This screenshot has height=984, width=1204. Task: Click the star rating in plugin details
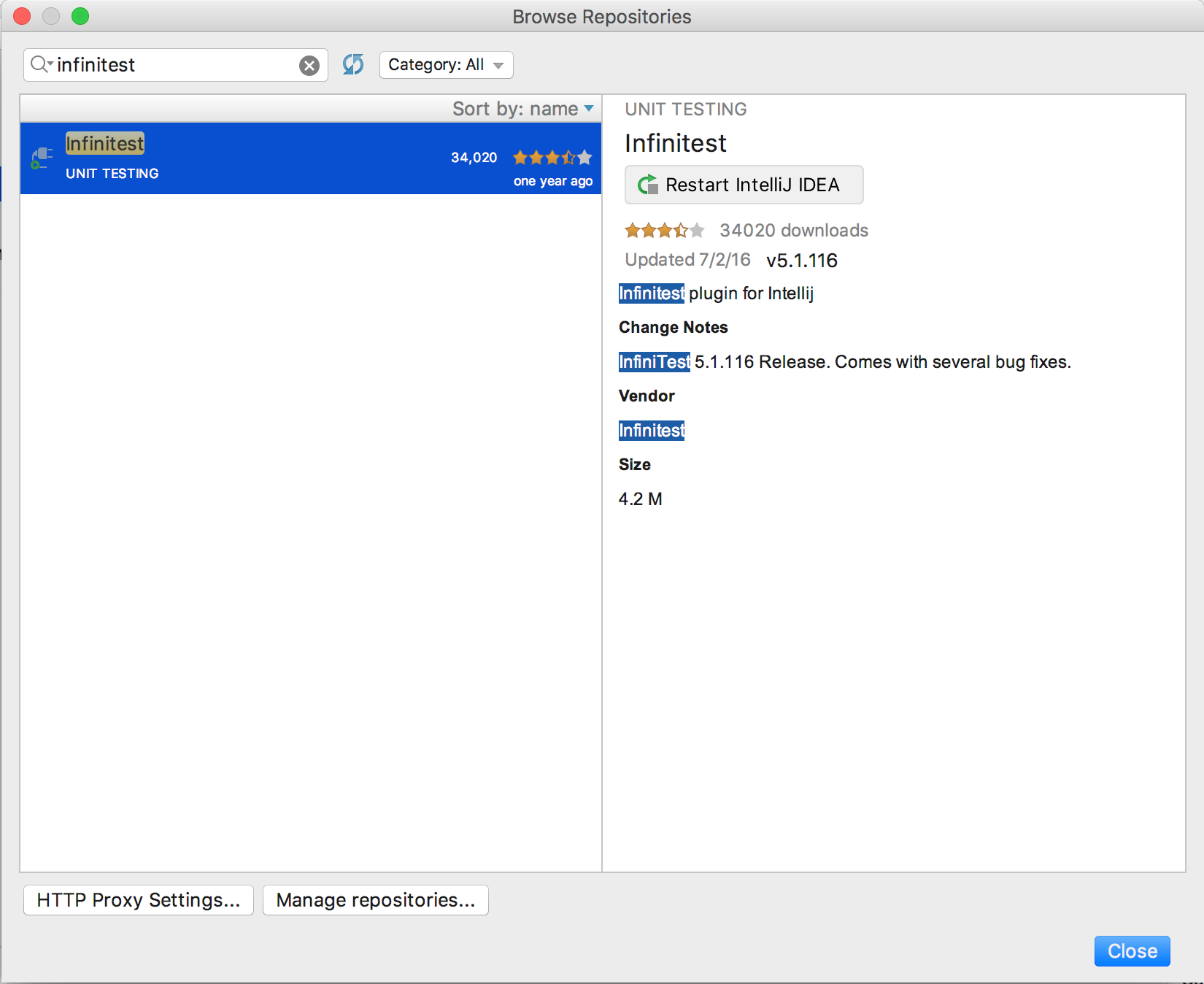pyautogui.click(x=664, y=231)
